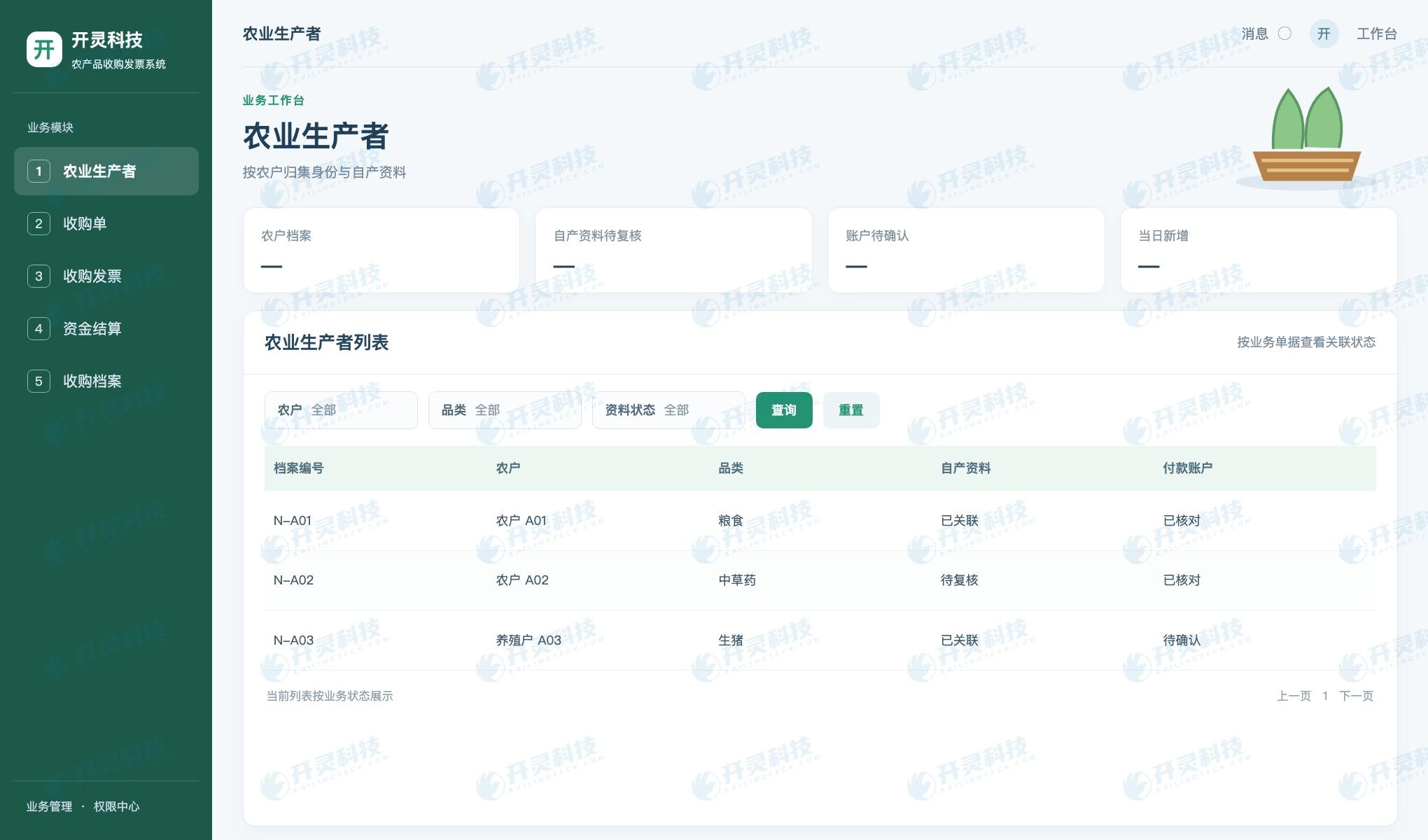Image resolution: width=1428 pixels, height=840 pixels.
Task: Click the number 1 badge in sidebar
Action: click(x=38, y=171)
